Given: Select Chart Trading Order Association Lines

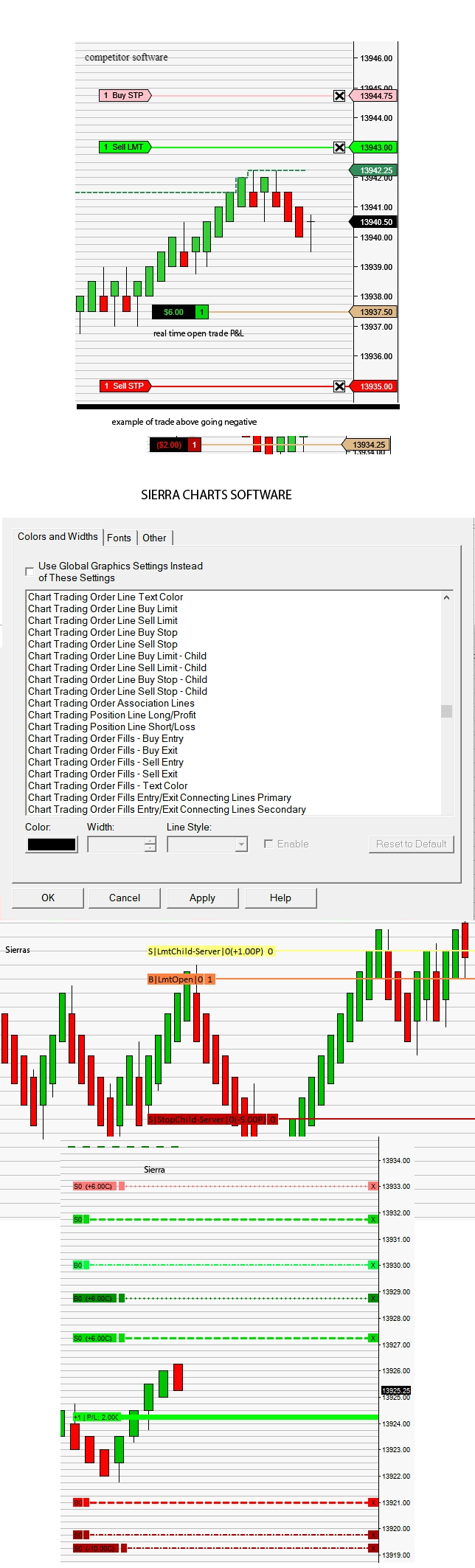Looking at the screenshot, I should 111,704.
